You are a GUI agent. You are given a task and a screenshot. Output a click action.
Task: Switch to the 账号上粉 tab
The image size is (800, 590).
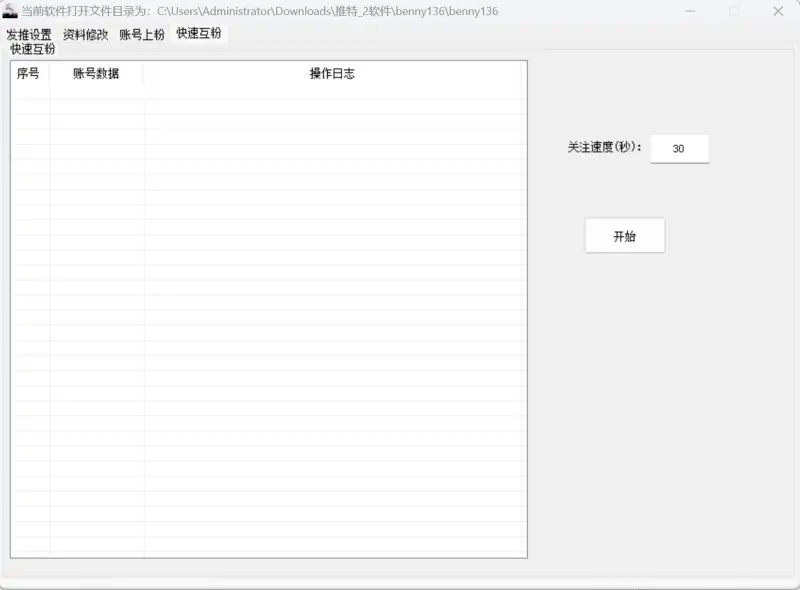[141, 33]
